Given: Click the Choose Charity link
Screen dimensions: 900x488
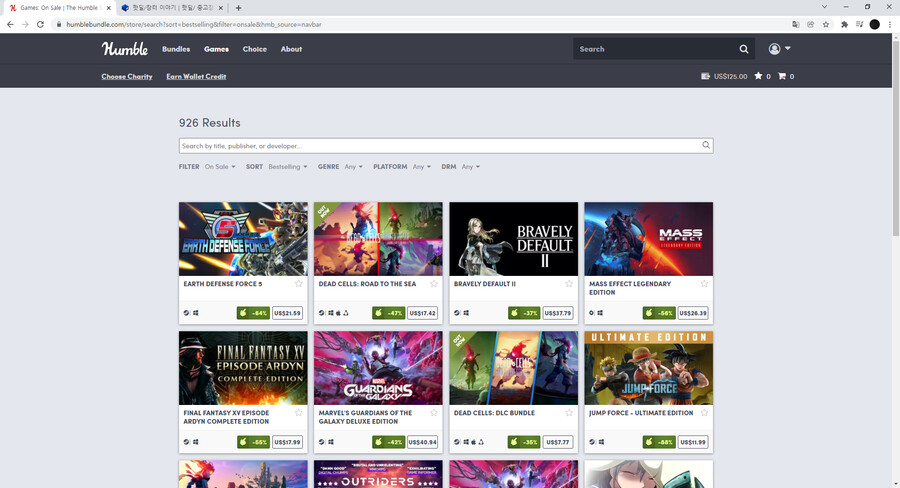Looking at the screenshot, I should tap(127, 76).
